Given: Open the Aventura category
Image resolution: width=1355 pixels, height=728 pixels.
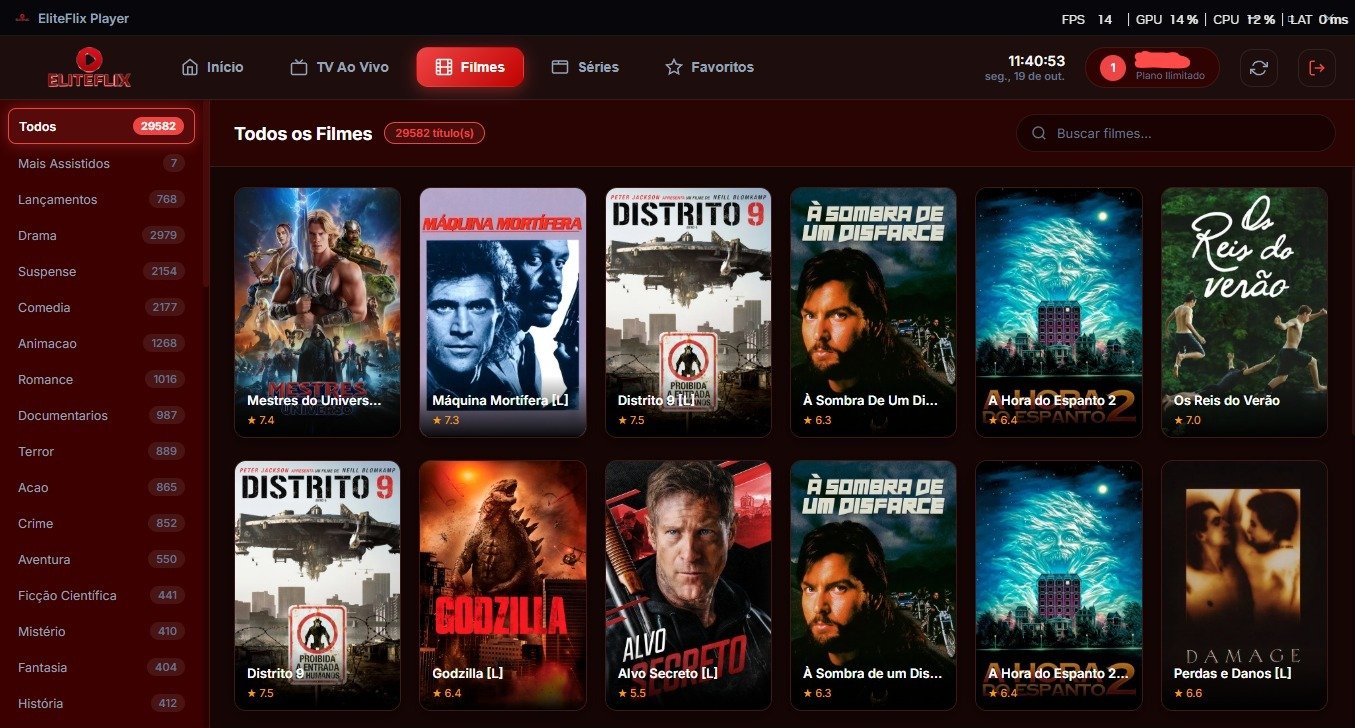Looking at the screenshot, I should (101, 559).
